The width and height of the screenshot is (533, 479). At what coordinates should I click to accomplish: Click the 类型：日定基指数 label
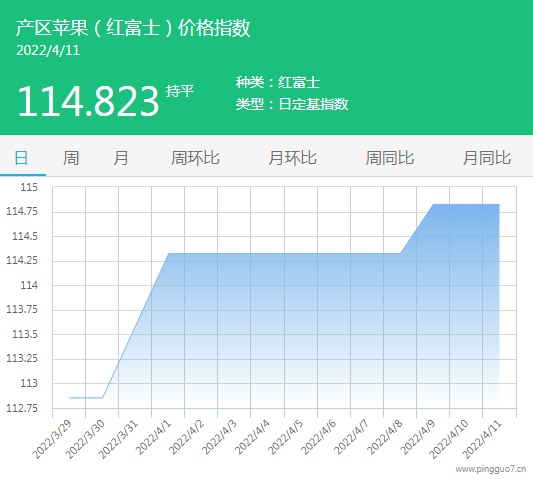point(292,104)
